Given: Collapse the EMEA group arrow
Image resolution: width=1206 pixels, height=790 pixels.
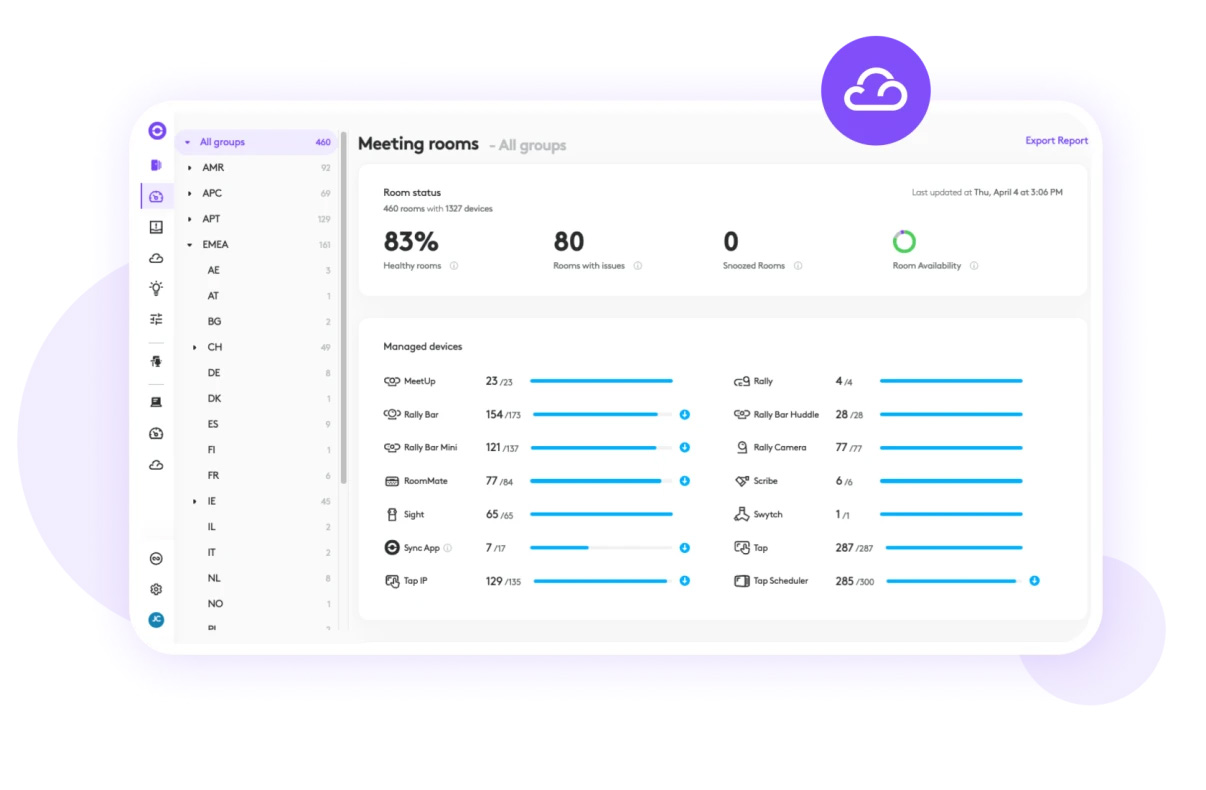Looking at the screenshot, I should pos(190,245).
